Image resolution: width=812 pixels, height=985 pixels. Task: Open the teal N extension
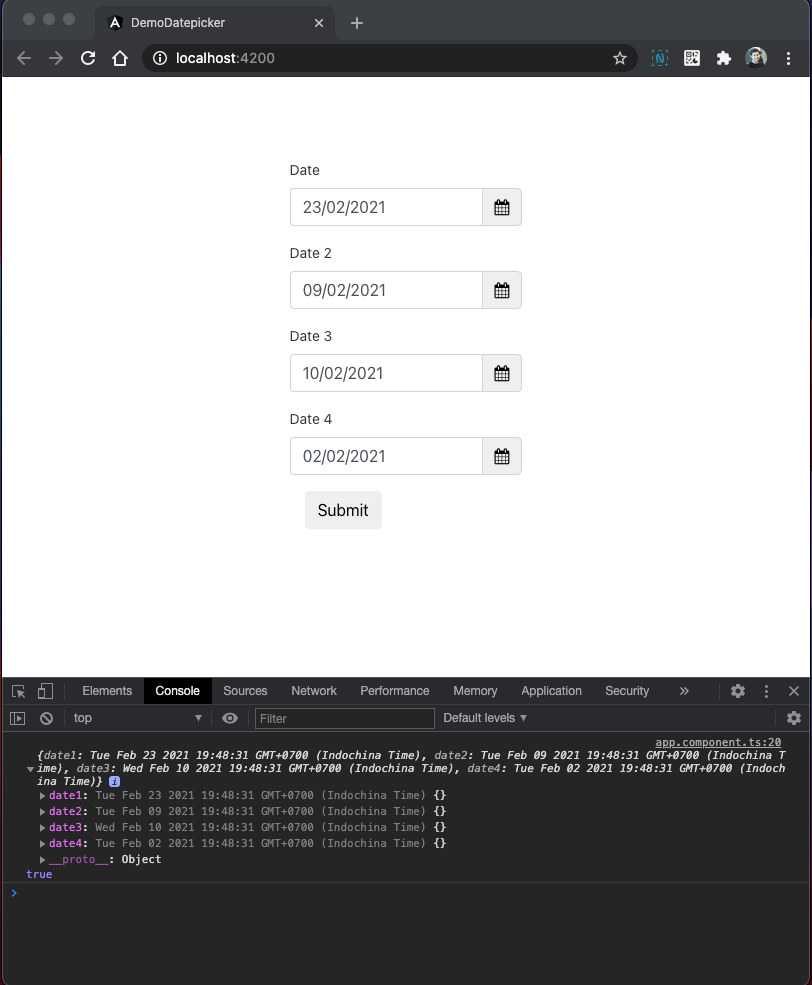pos(660,58)
